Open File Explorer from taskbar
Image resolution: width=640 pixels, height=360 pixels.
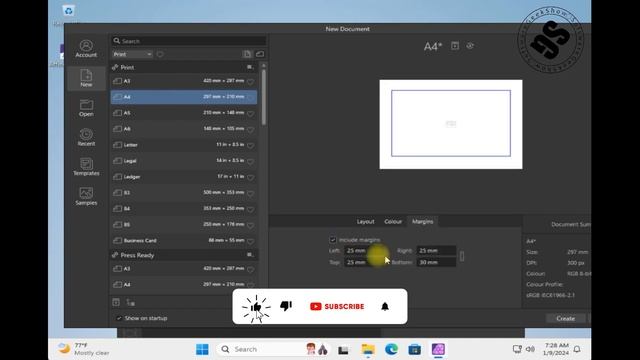(368, 349)
